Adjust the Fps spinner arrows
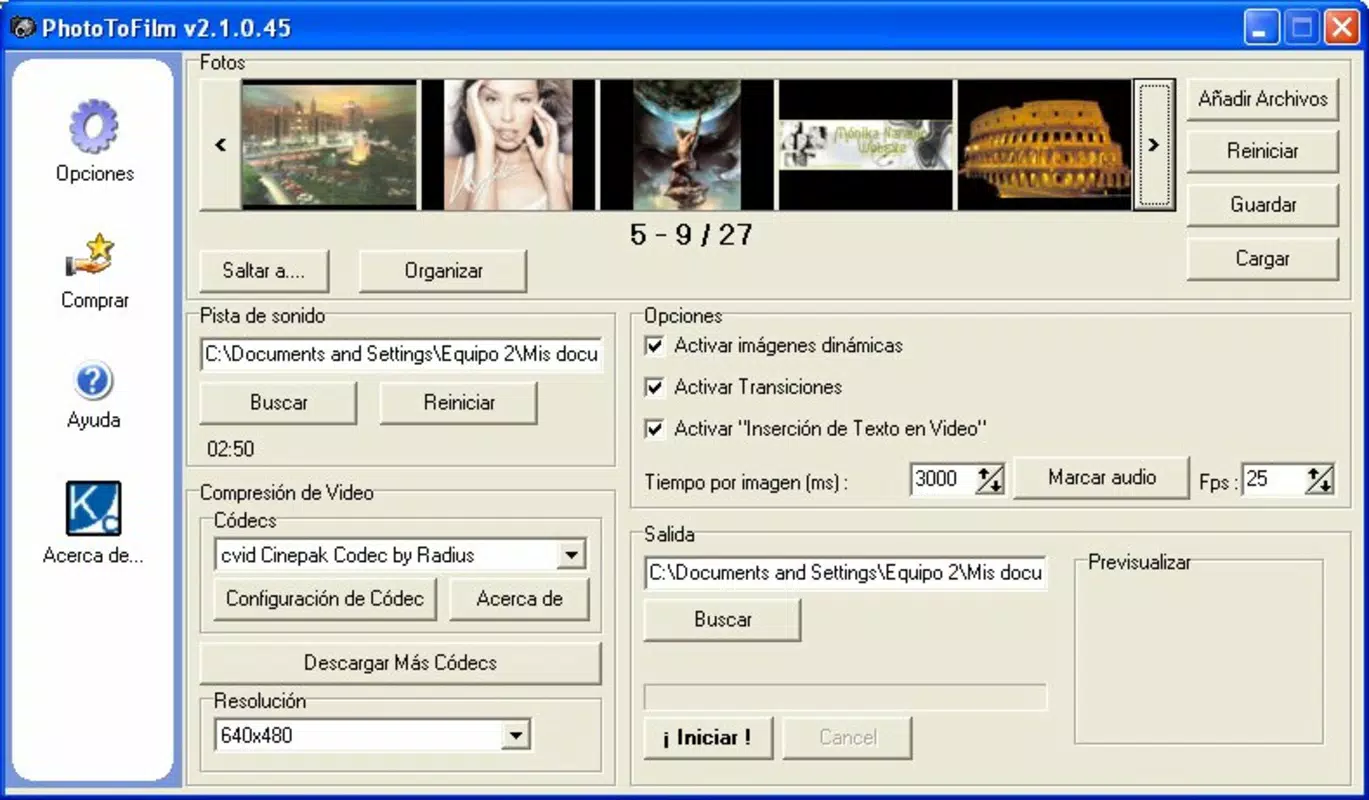The image size is (1369, 800). (x=1319, y=480)
